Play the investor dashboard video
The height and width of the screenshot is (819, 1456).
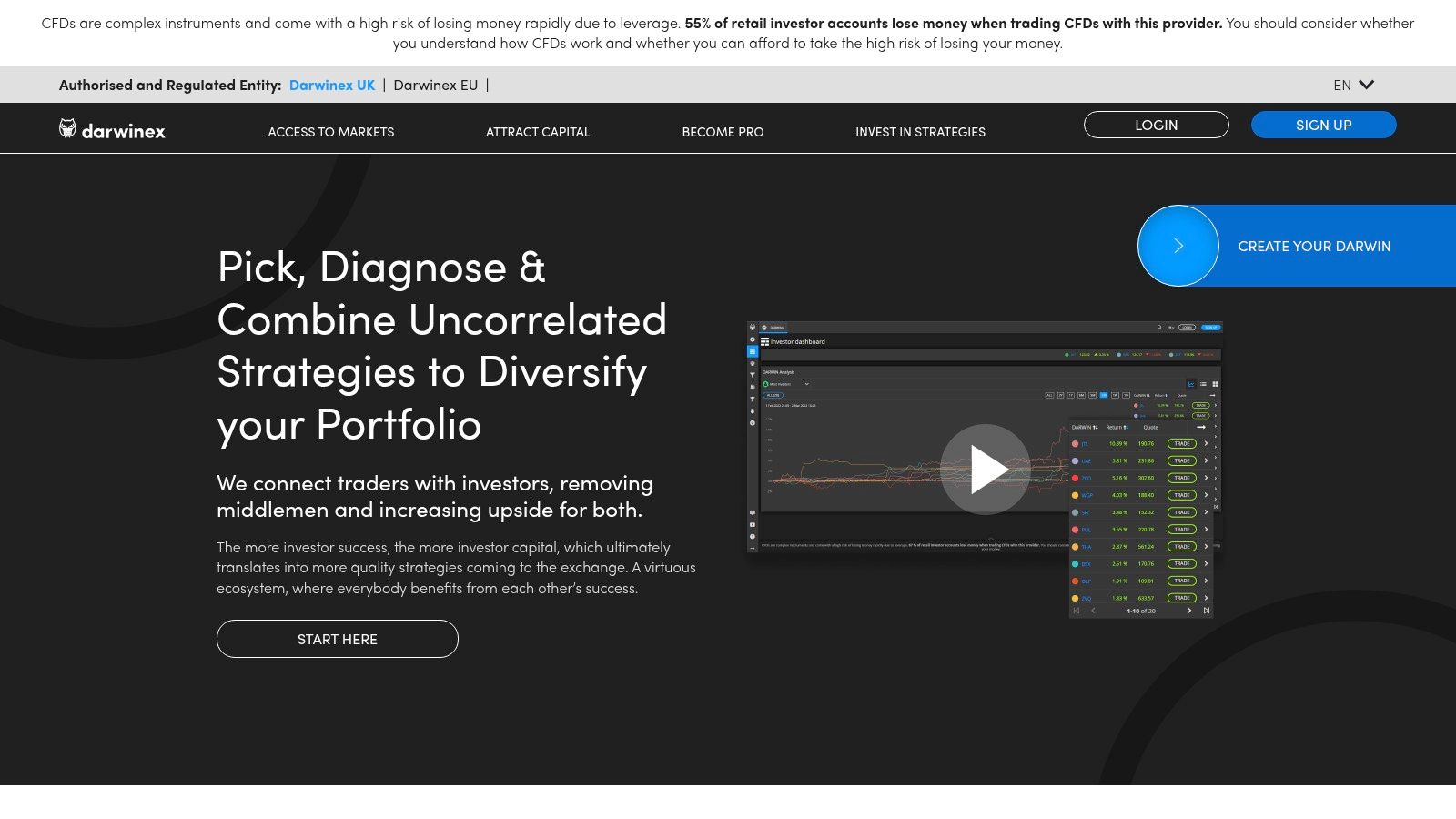(986, 470)
